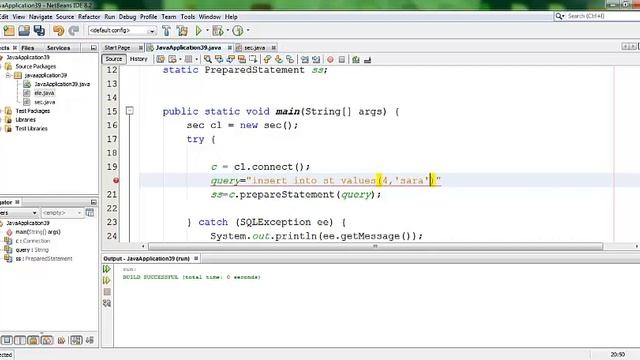
Task: Build the project with hammer icon
Action: click(166, 31)
